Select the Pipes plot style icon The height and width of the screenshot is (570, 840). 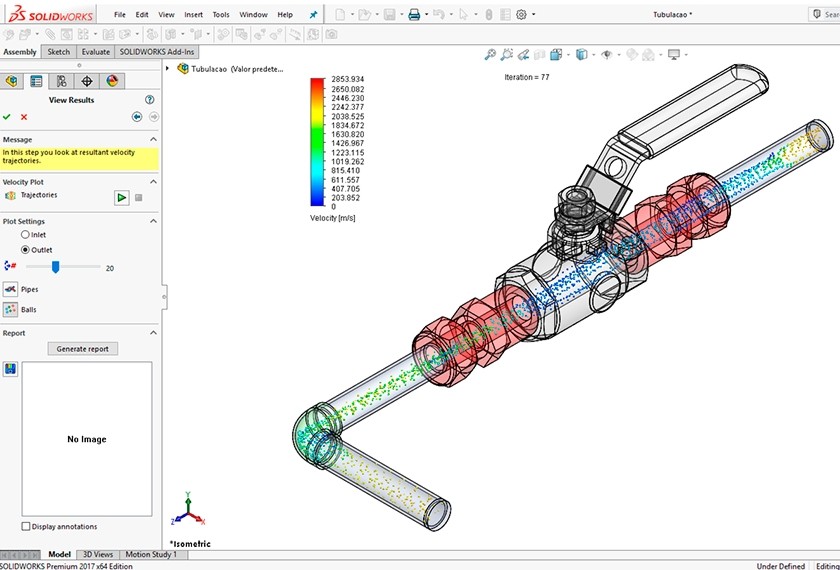pos(10,289)
